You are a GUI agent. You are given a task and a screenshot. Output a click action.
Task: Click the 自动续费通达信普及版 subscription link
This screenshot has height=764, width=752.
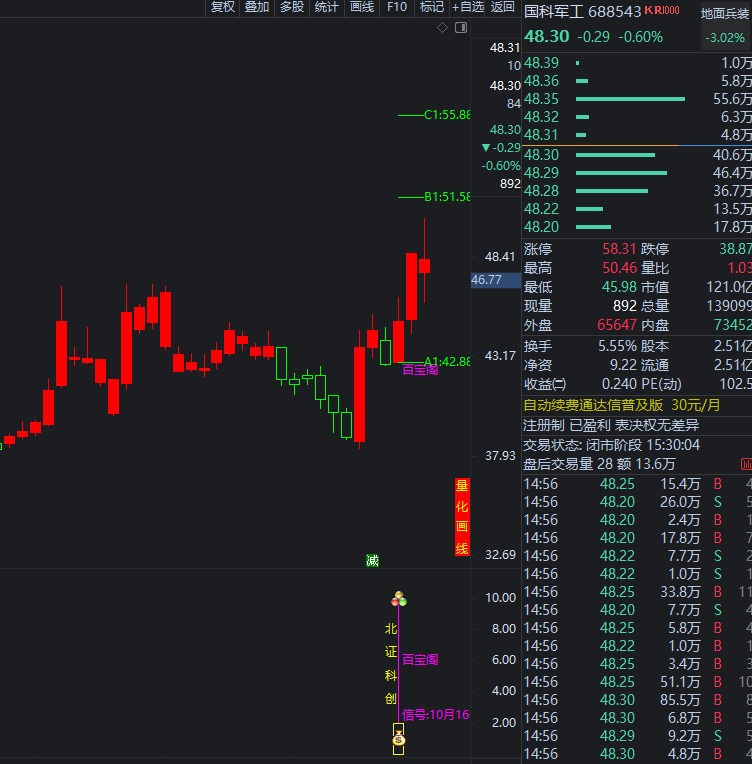tap(621, 405)
